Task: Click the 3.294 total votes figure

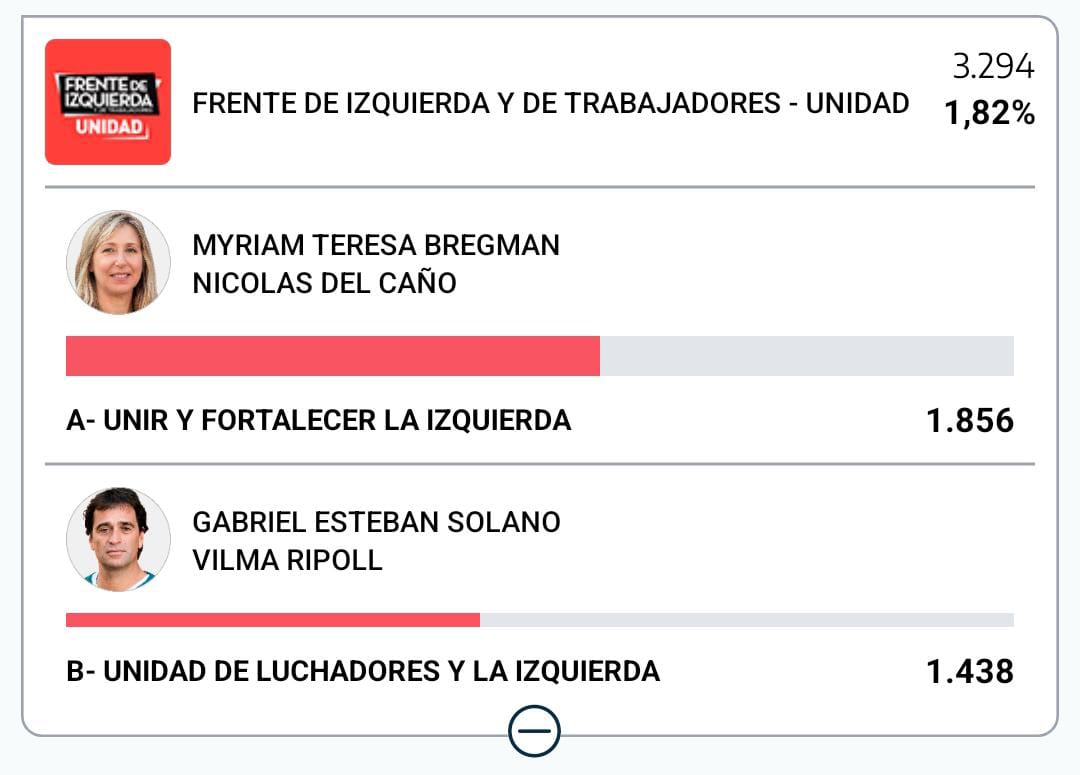Action: 993,68
